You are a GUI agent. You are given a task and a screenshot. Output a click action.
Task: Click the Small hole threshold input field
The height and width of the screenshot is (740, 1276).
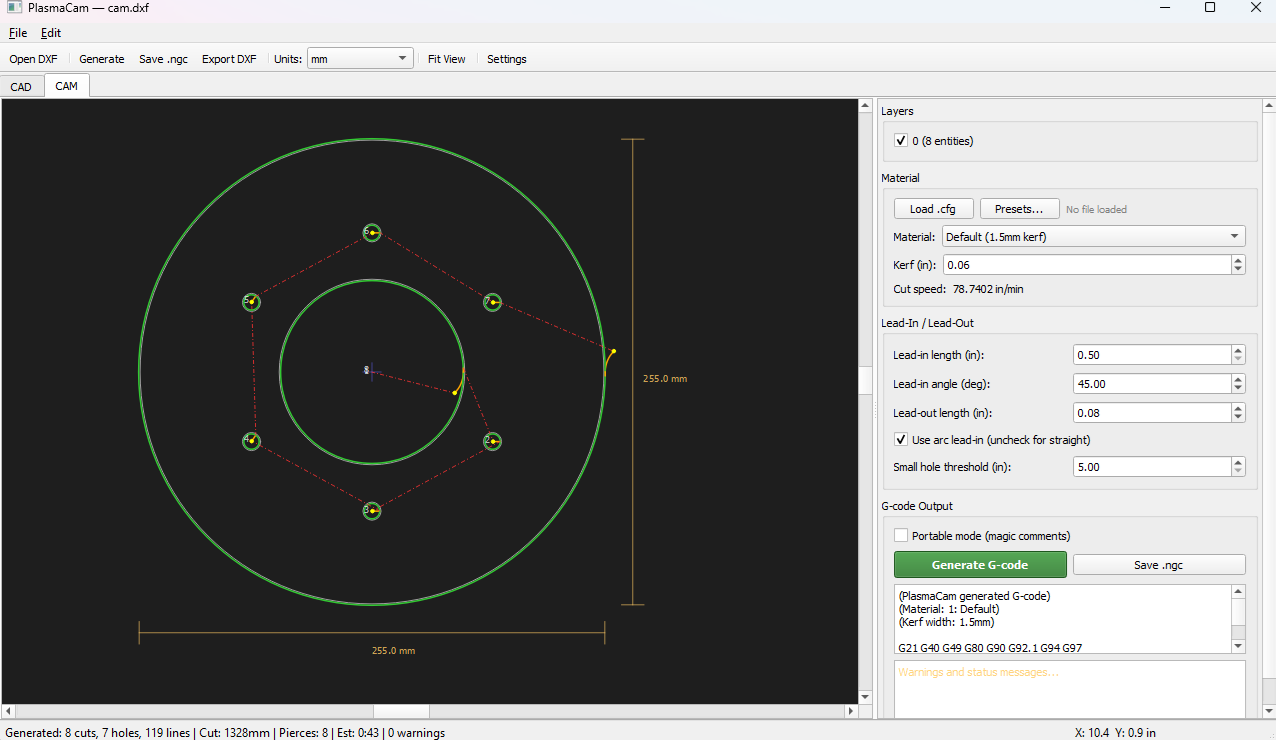[x=1150, y=467]
